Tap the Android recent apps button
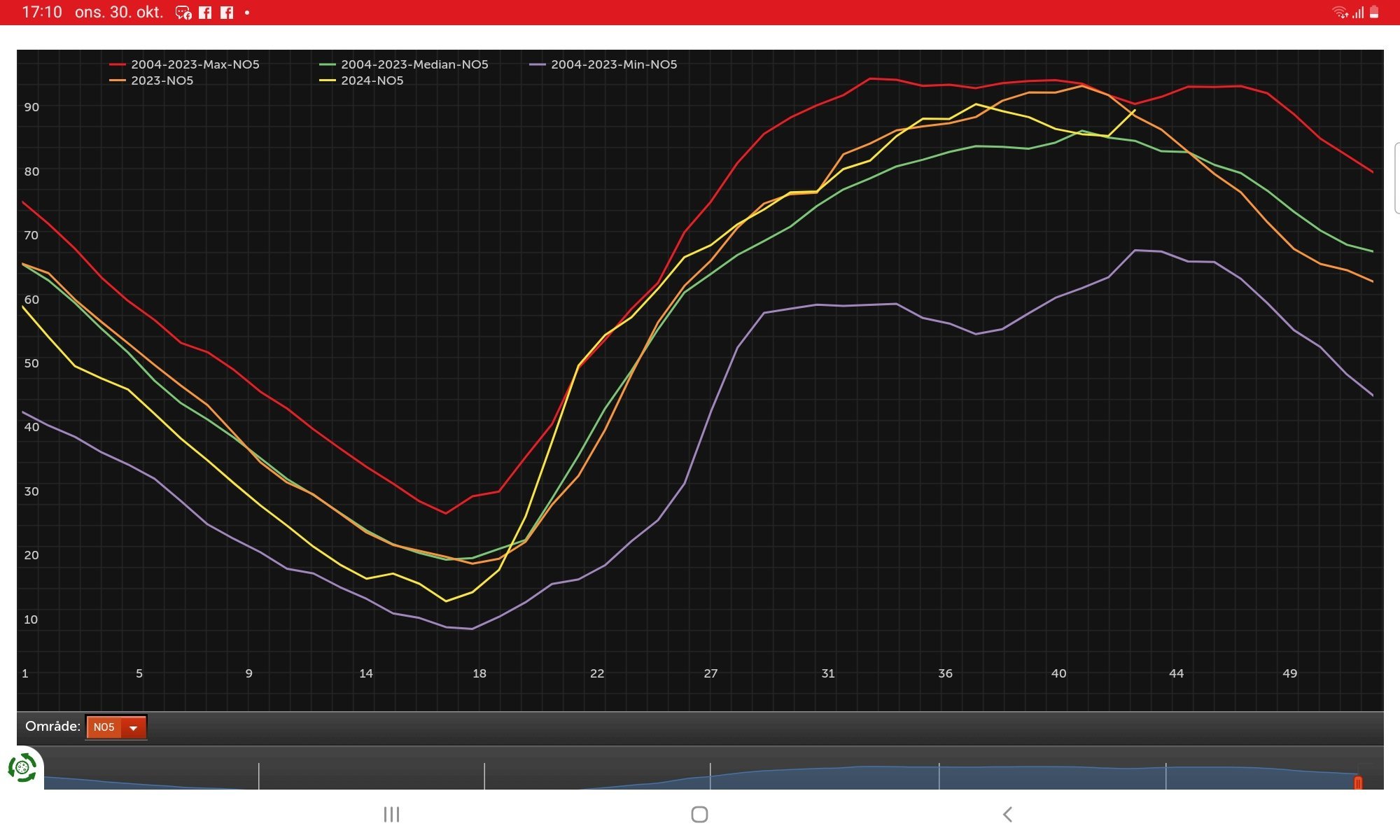 pyautogui.click(x=391, y=814)
